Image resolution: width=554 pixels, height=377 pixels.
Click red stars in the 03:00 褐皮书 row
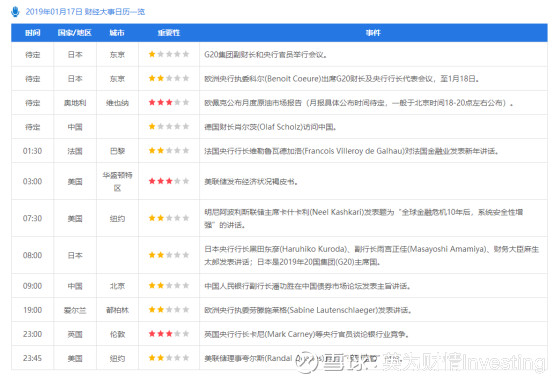(x=160, y=181)
